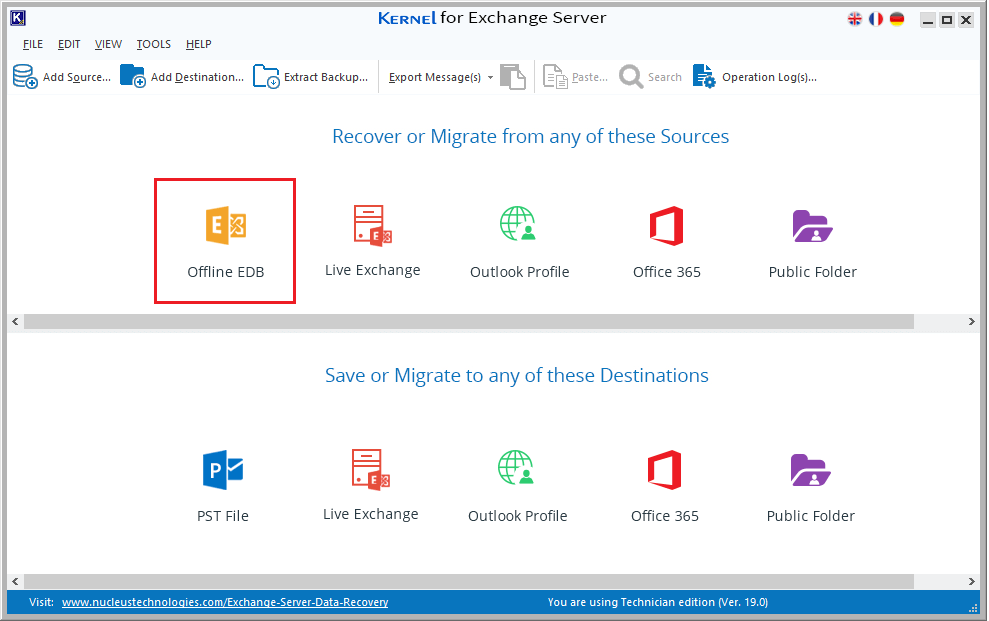
Task: Open Operation Log(s) viewer
Action: coord(754,77)
